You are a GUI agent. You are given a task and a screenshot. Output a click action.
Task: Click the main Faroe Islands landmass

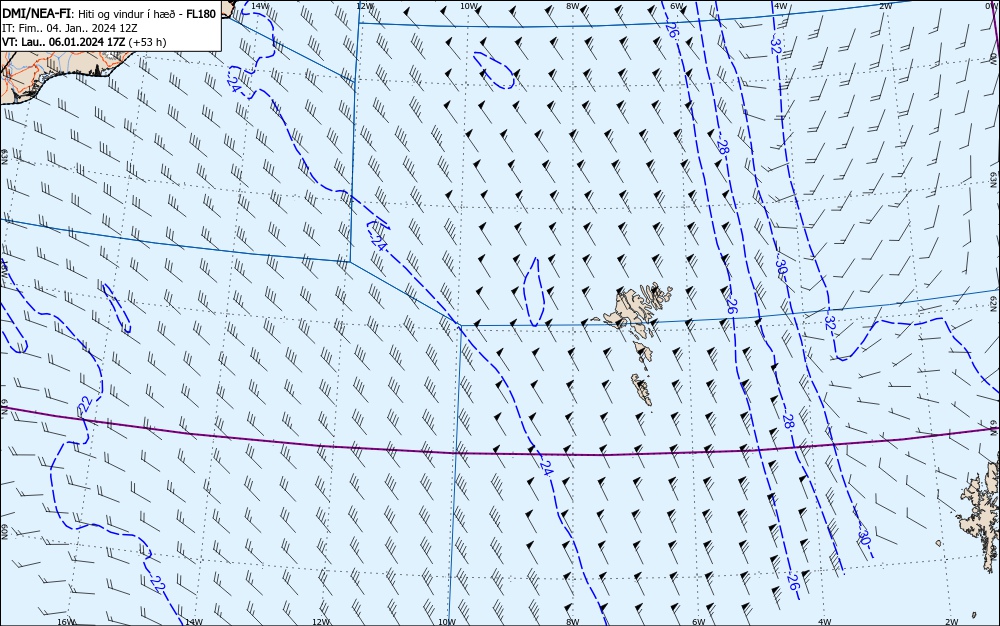[x=638, y=312]
